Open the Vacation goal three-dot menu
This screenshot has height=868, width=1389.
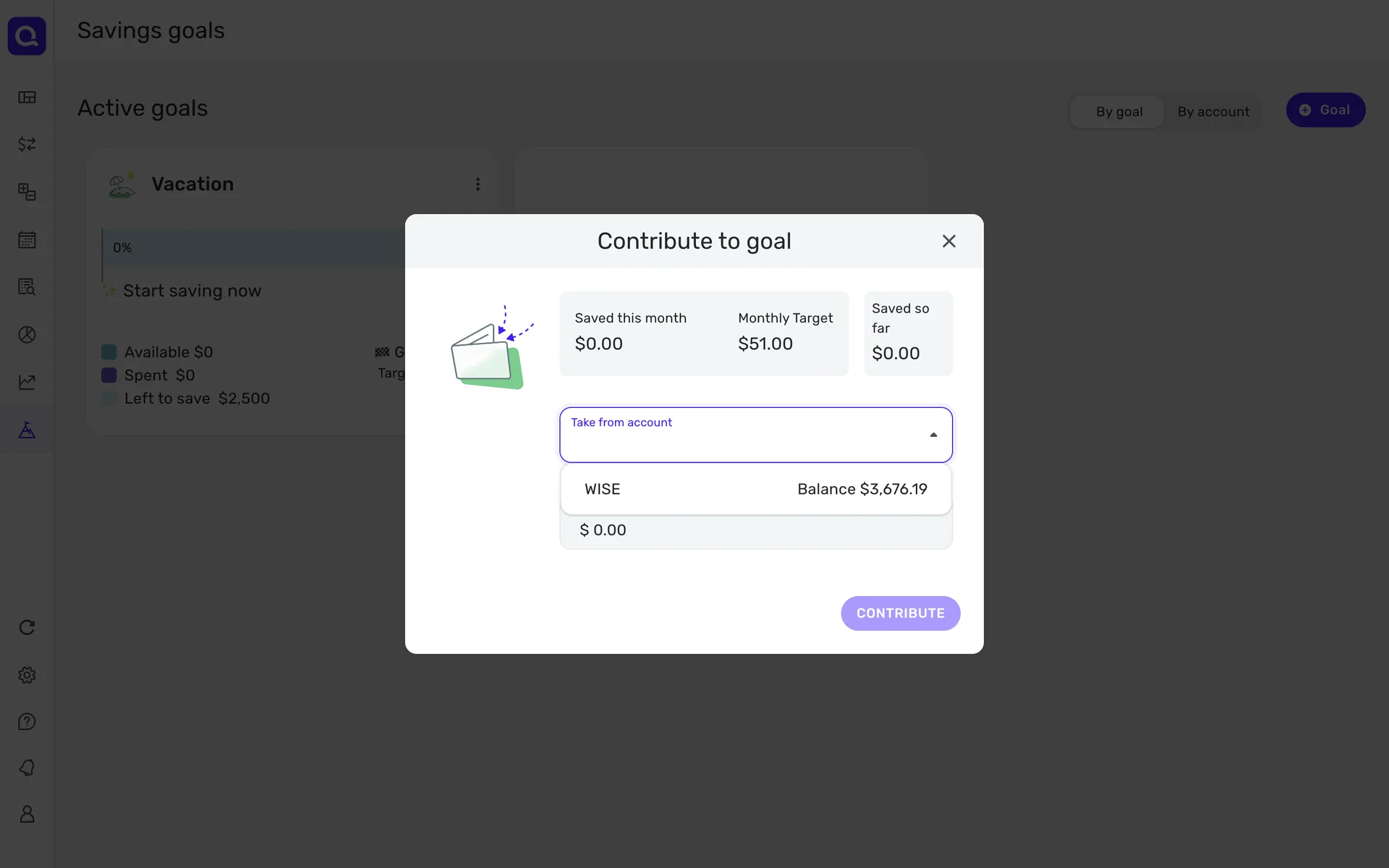coord(477,184)
